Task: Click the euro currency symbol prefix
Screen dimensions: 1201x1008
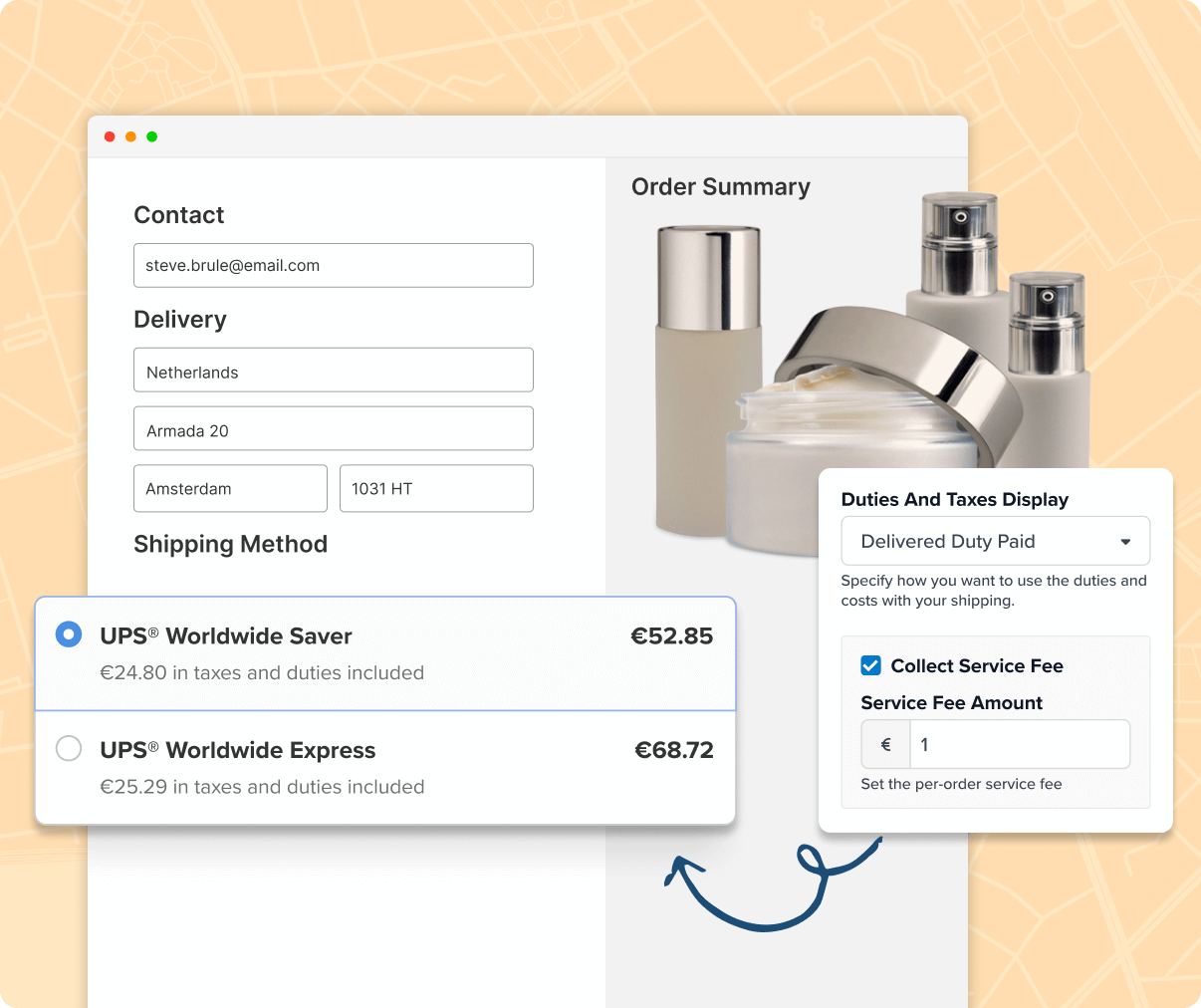Action: (x=885, y=744)
